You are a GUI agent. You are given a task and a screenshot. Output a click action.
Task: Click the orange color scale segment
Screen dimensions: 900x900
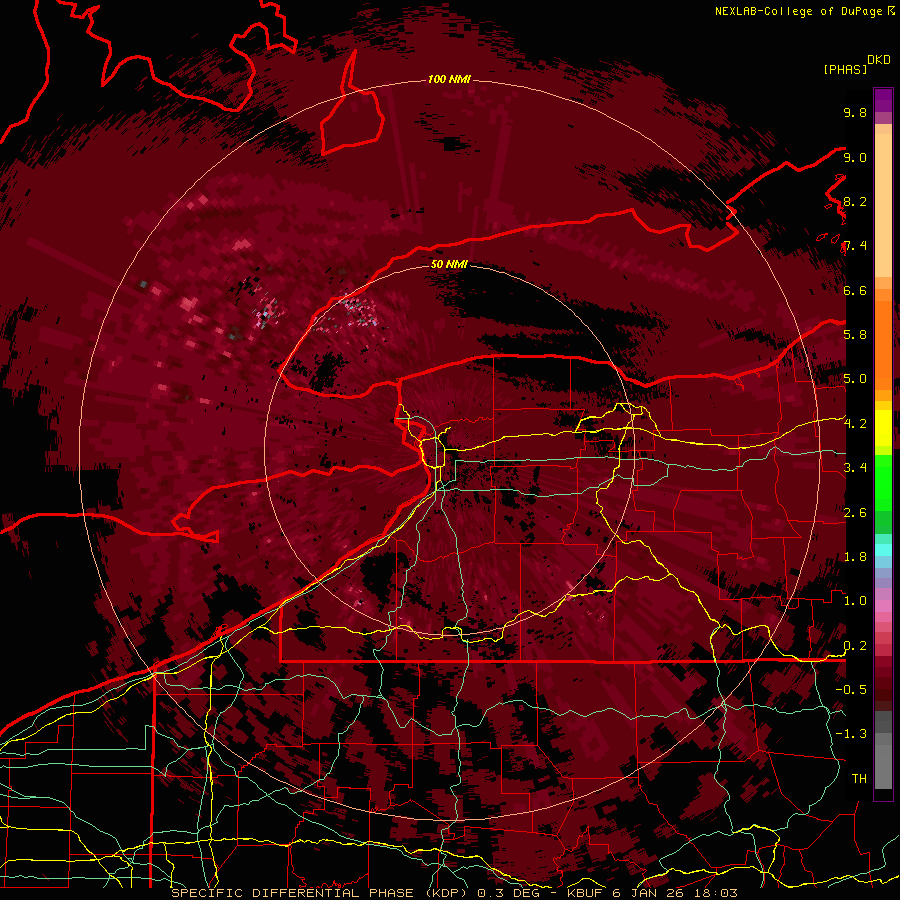(883, 344)
